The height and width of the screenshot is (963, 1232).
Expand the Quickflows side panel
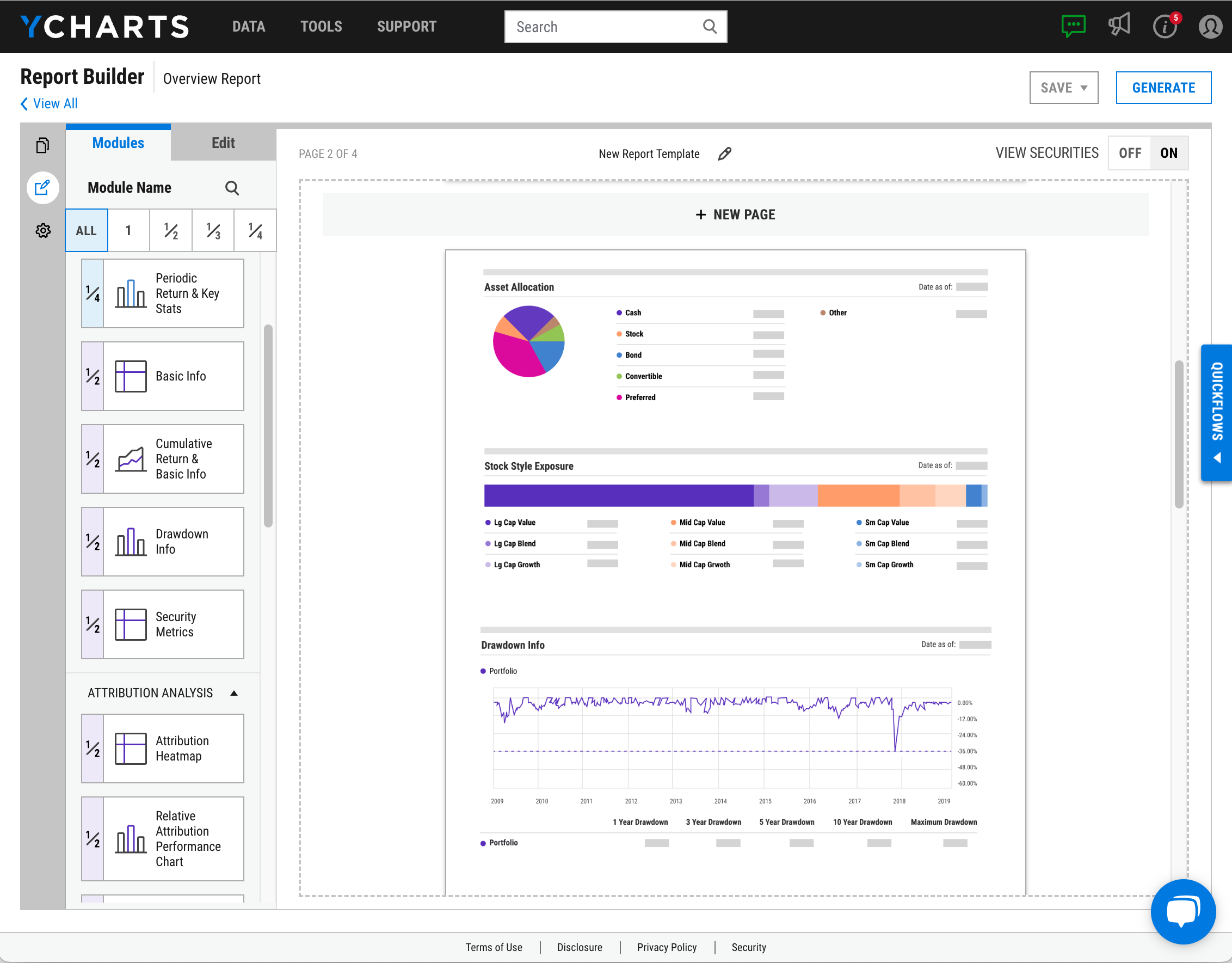[x=1217, y=413]
